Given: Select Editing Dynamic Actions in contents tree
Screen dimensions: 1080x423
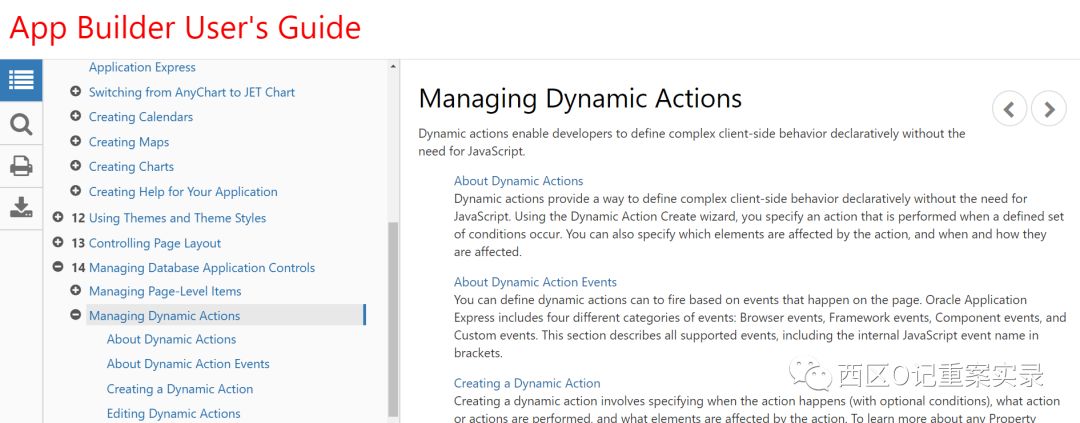Looking at the screenshot, I should point(173,413).
